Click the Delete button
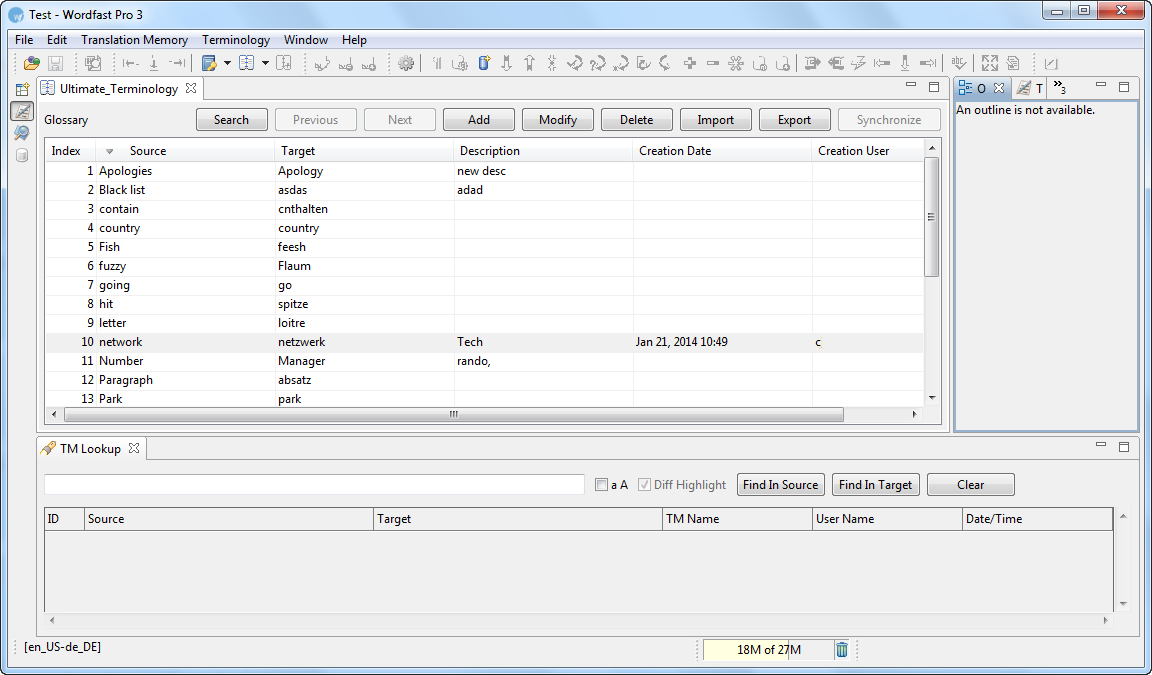 click(636, 120)
